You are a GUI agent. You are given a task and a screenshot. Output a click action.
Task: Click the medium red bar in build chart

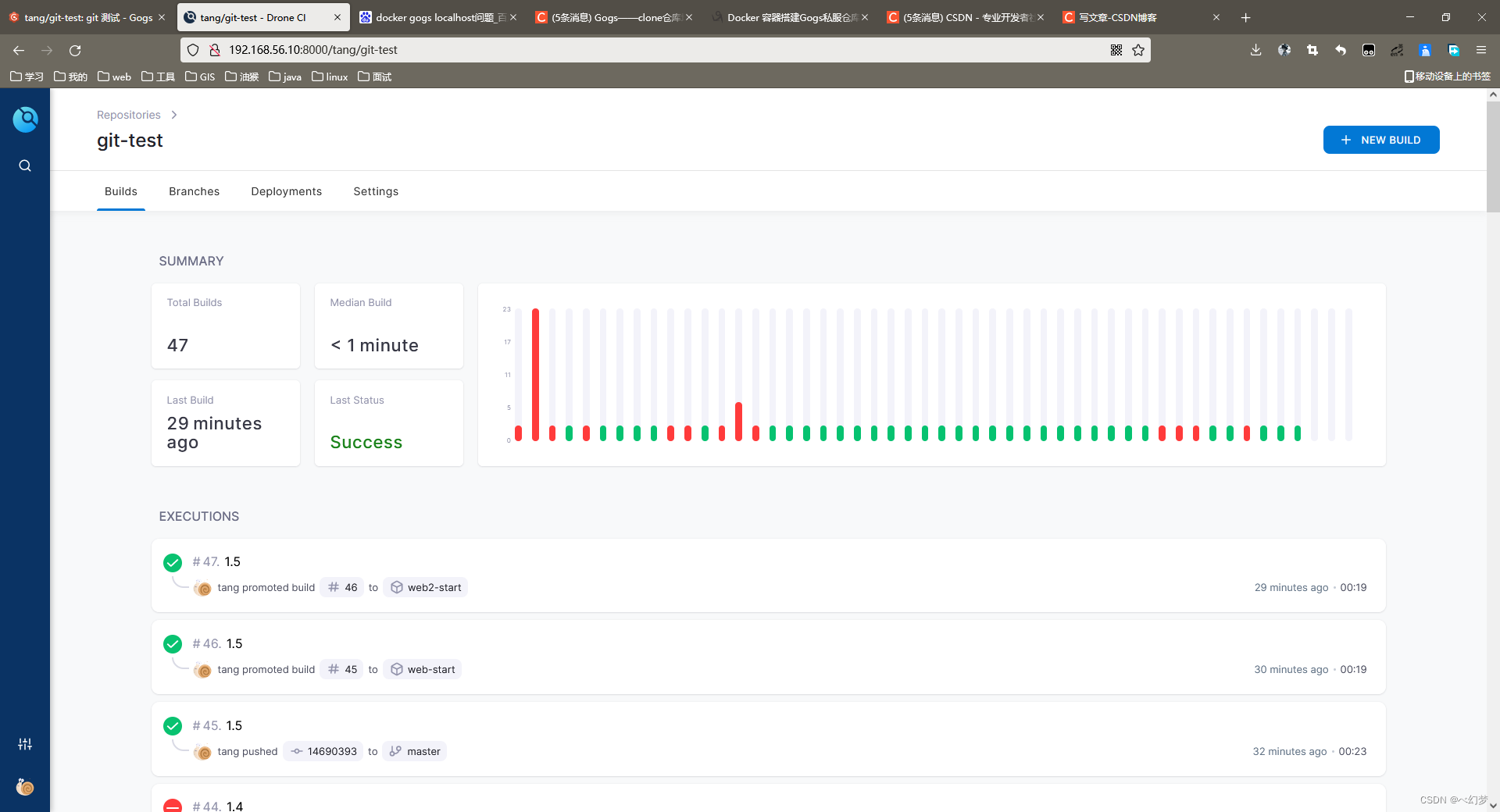(738, 422)
